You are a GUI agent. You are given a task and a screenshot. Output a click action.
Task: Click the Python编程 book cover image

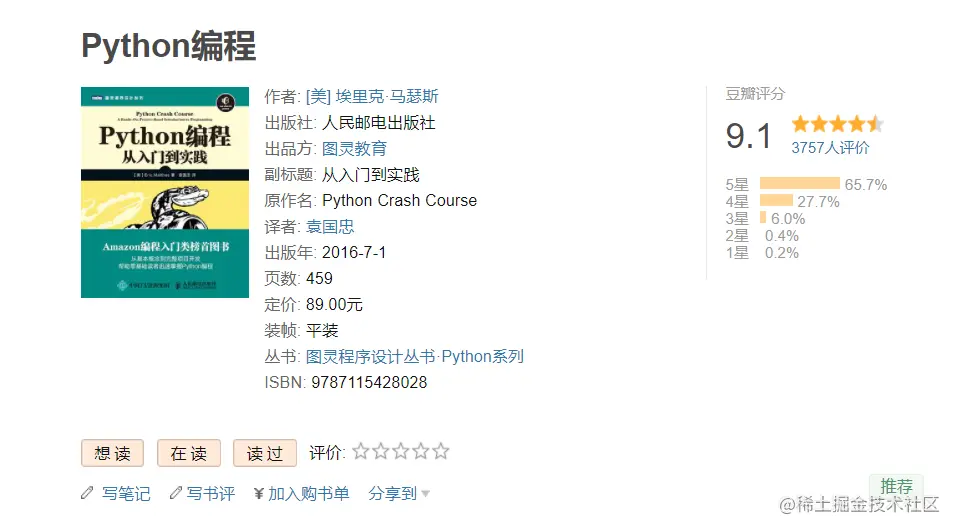pos(165,192)
